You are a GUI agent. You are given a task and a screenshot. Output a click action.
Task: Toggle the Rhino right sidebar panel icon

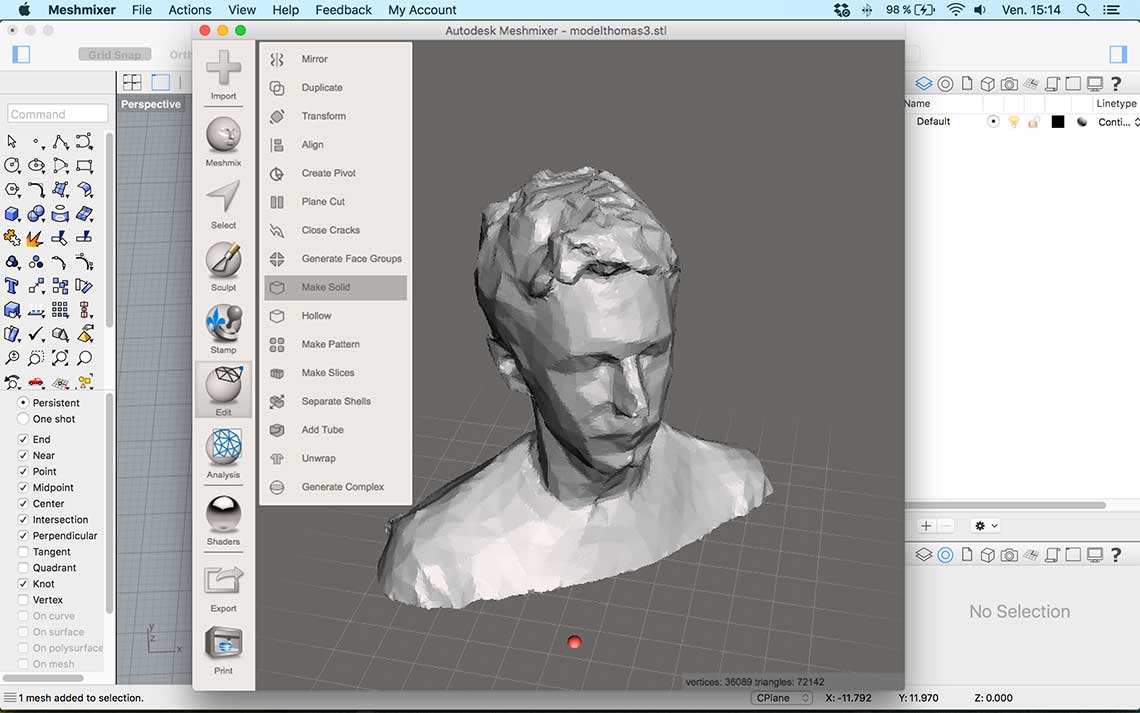[x=1118, y=55]
